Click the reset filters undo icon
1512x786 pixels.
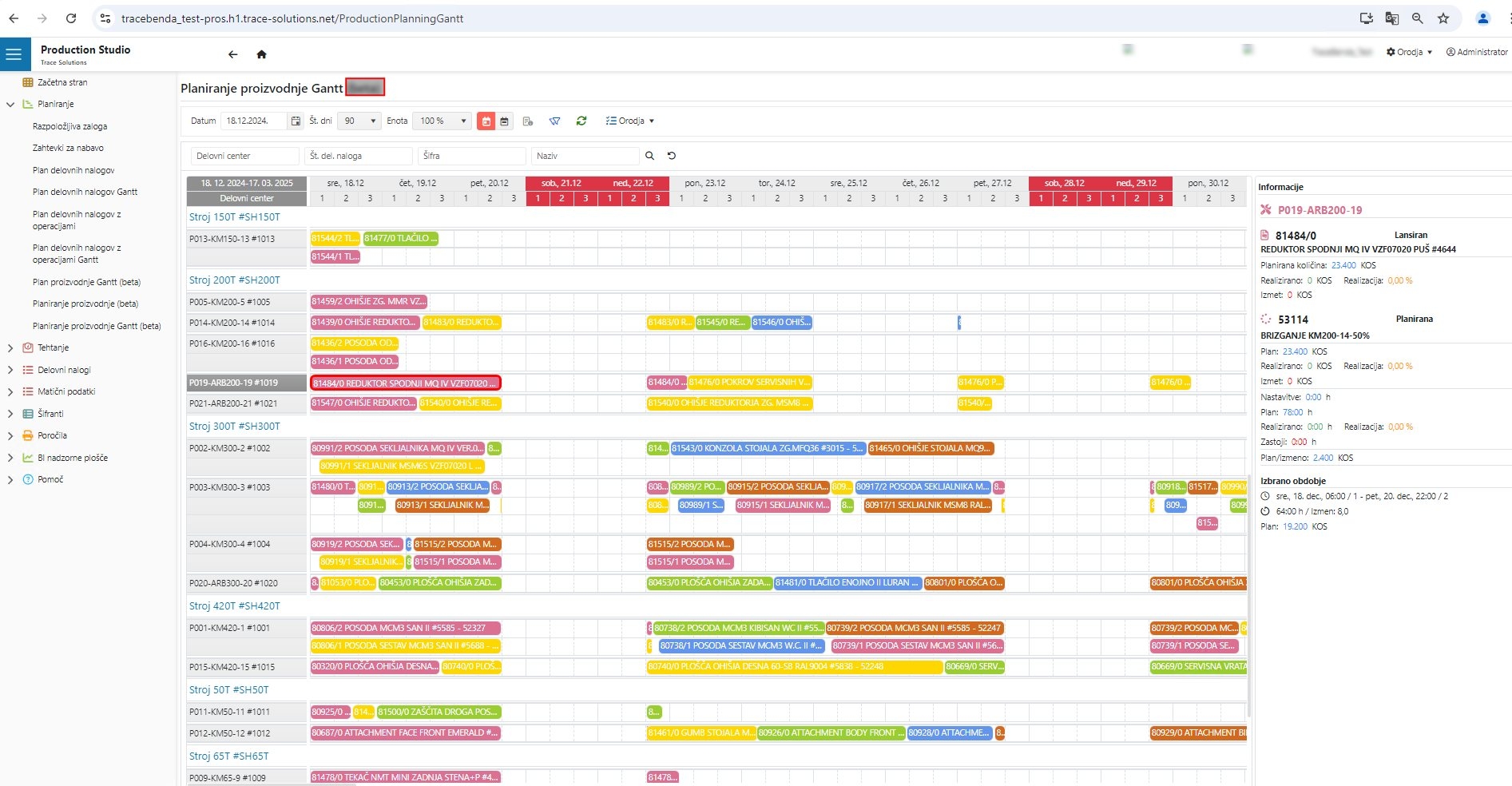pyautogui.click(x=672, y=156)
